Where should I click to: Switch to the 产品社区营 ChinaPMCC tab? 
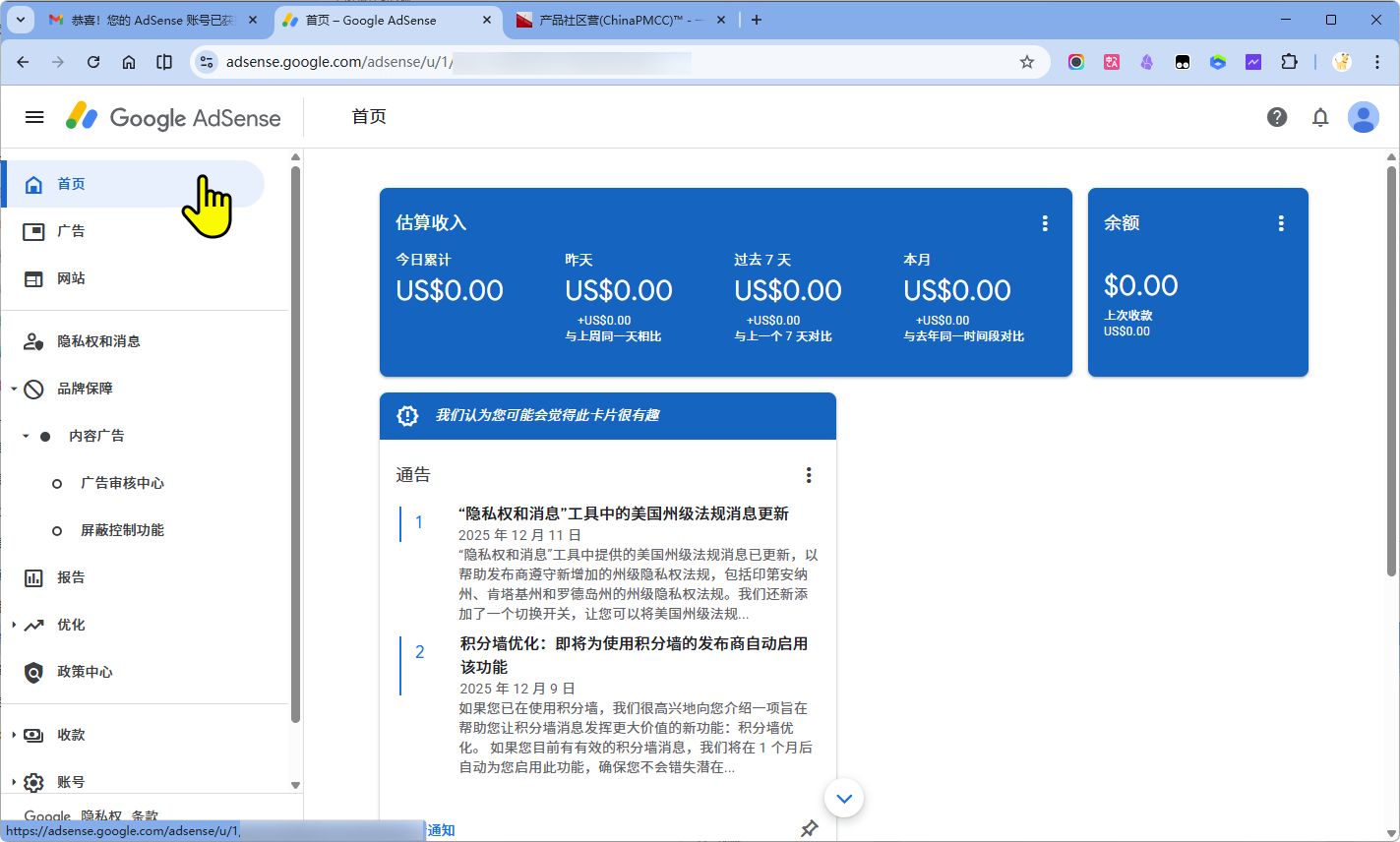pos(620,20)
